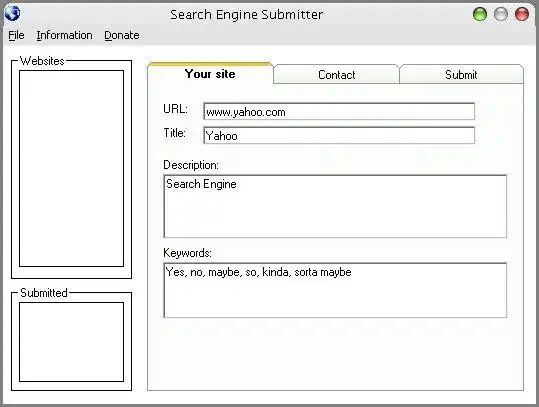Click the Keywords label
This screenshot has width=539, height=407.
coord(187,253)
